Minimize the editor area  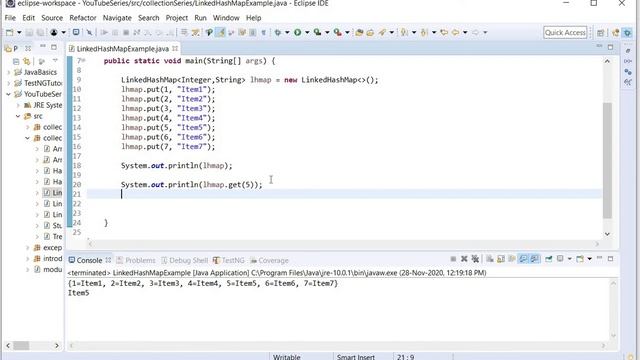pos(599,47)
